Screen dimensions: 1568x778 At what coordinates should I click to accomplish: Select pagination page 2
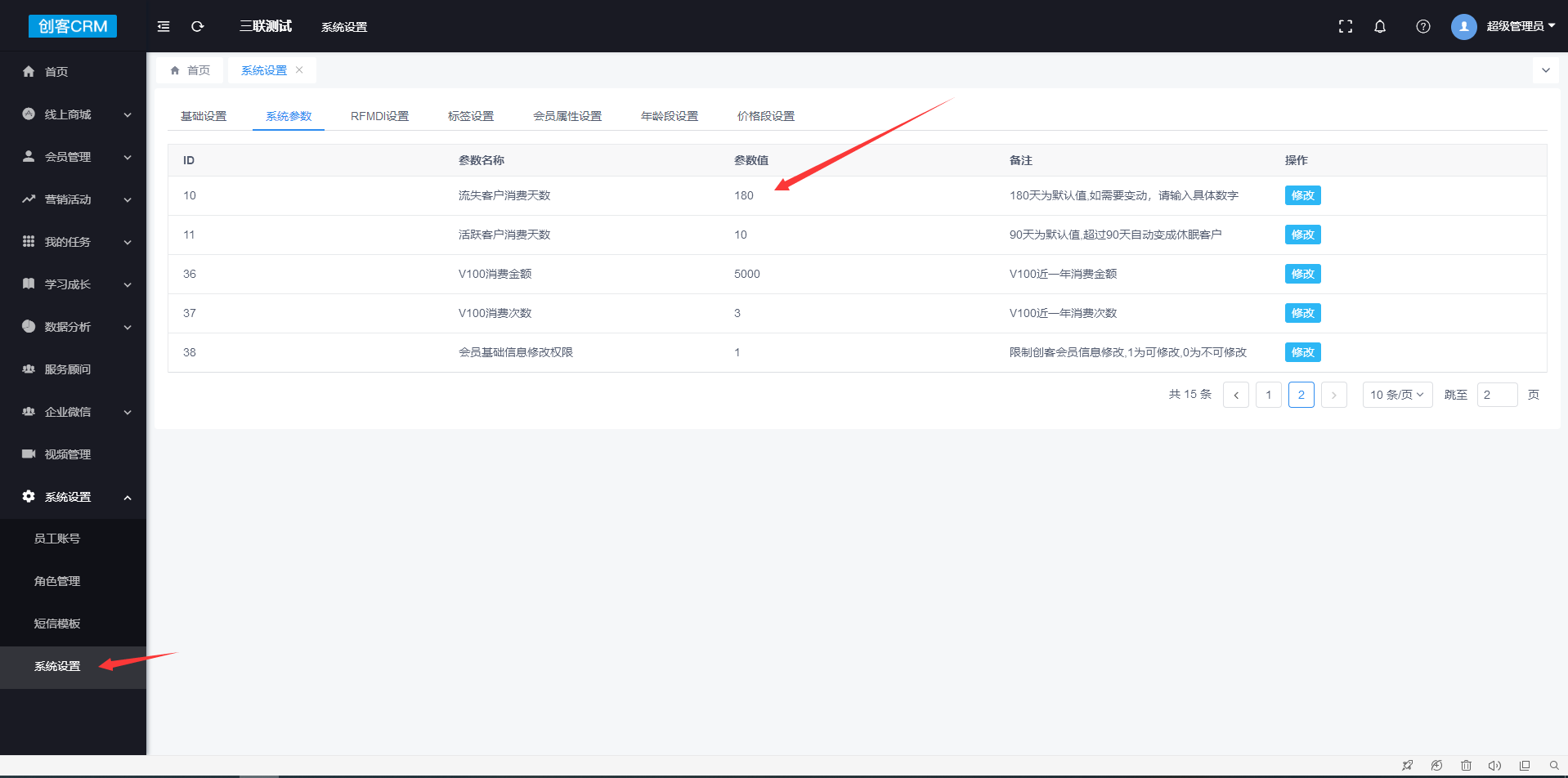point(1301,395)
